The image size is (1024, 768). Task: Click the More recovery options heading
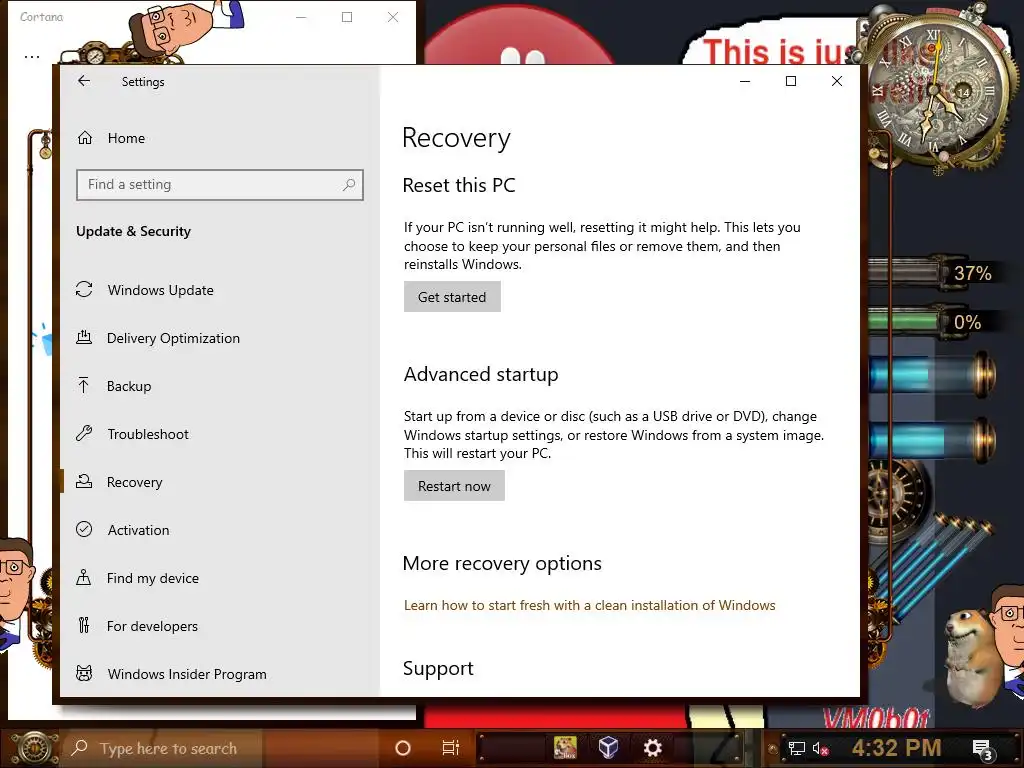502,564
